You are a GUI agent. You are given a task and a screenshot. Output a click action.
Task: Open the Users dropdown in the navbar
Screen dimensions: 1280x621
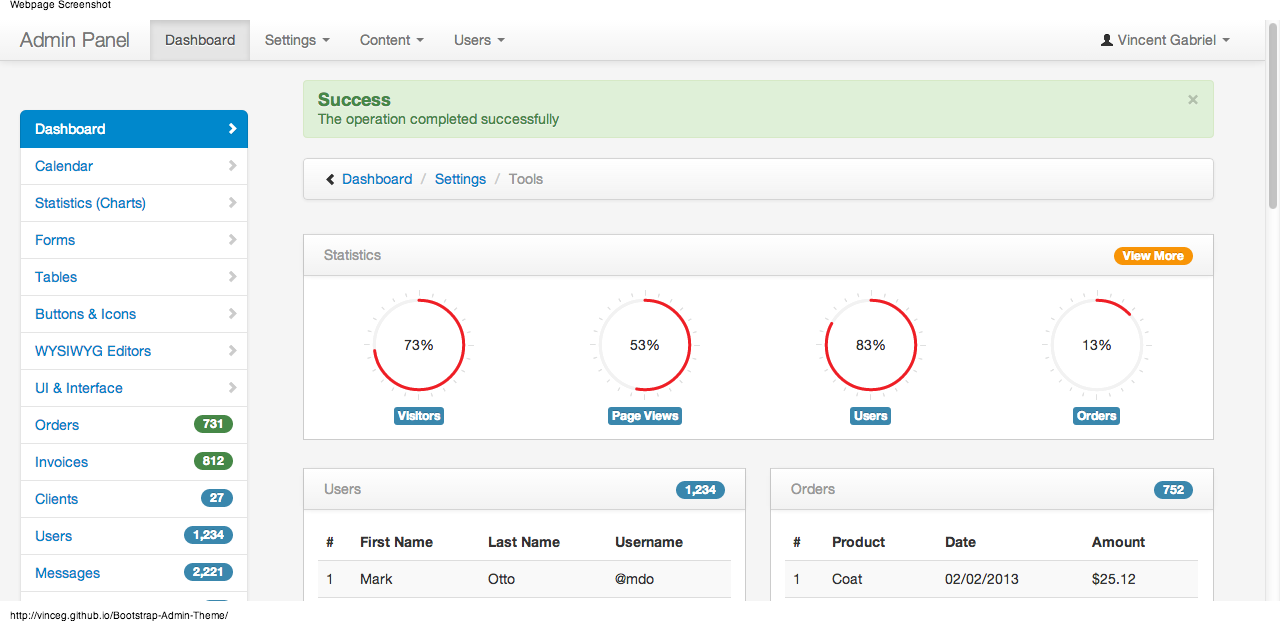(x=479, y=40)
